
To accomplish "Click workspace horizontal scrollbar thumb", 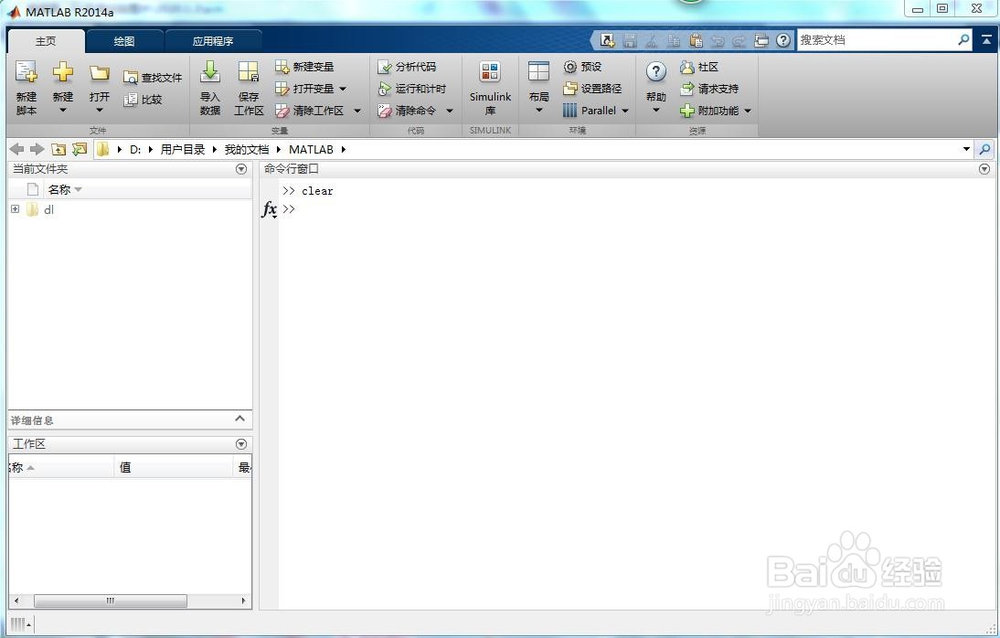I will 110,601.
